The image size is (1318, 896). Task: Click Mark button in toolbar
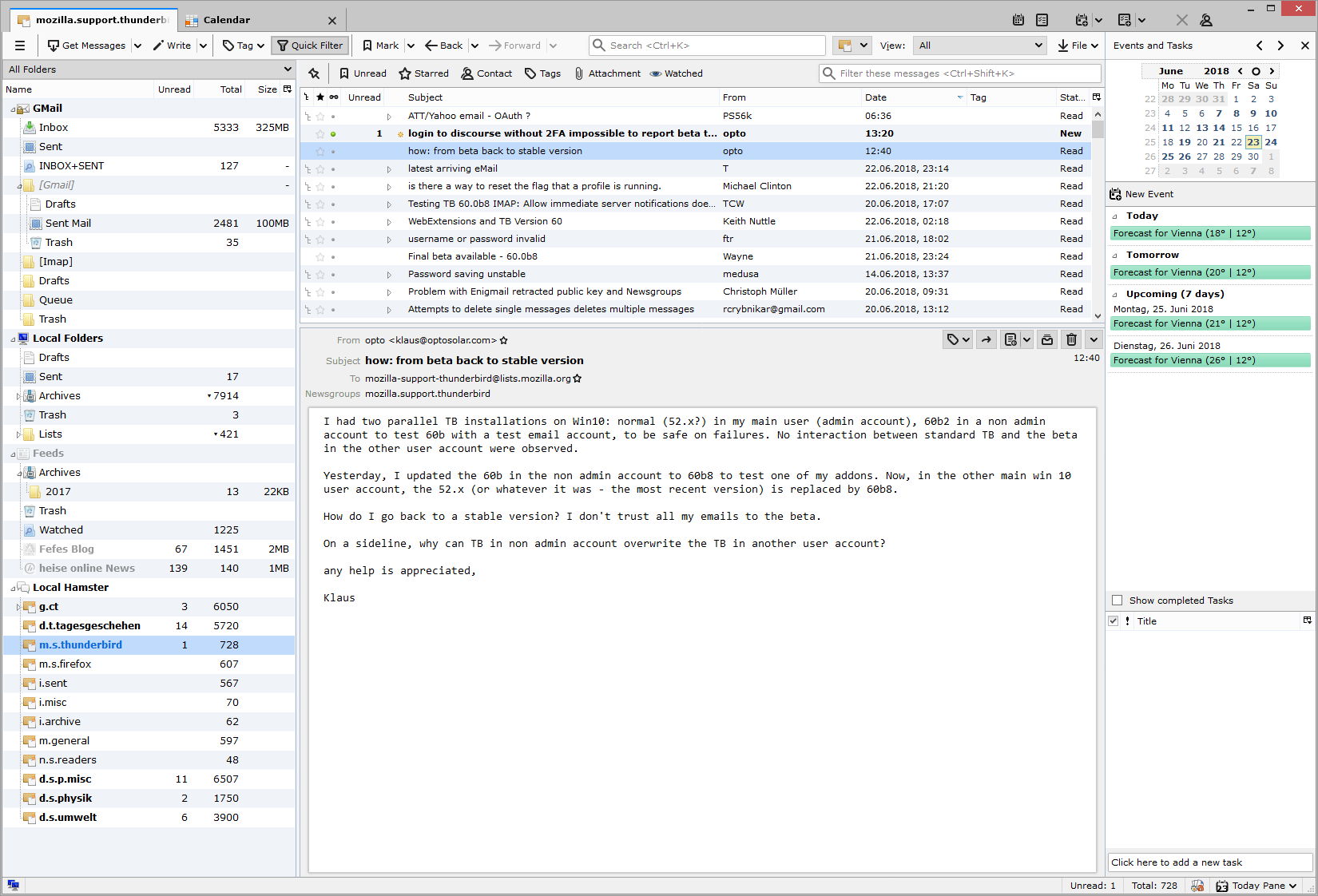(380, 46)
